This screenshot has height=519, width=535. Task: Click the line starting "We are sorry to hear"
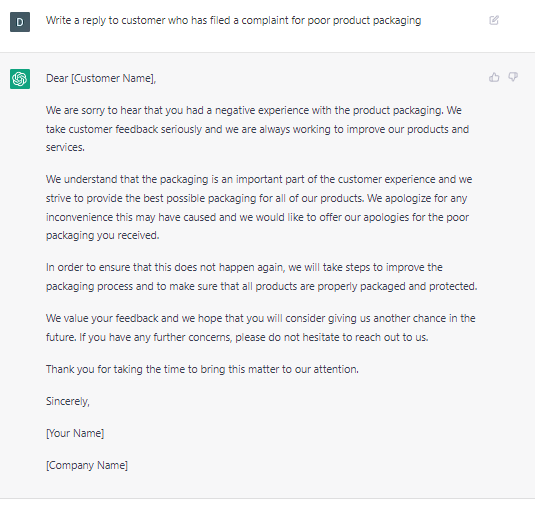(x=254, y=111)
